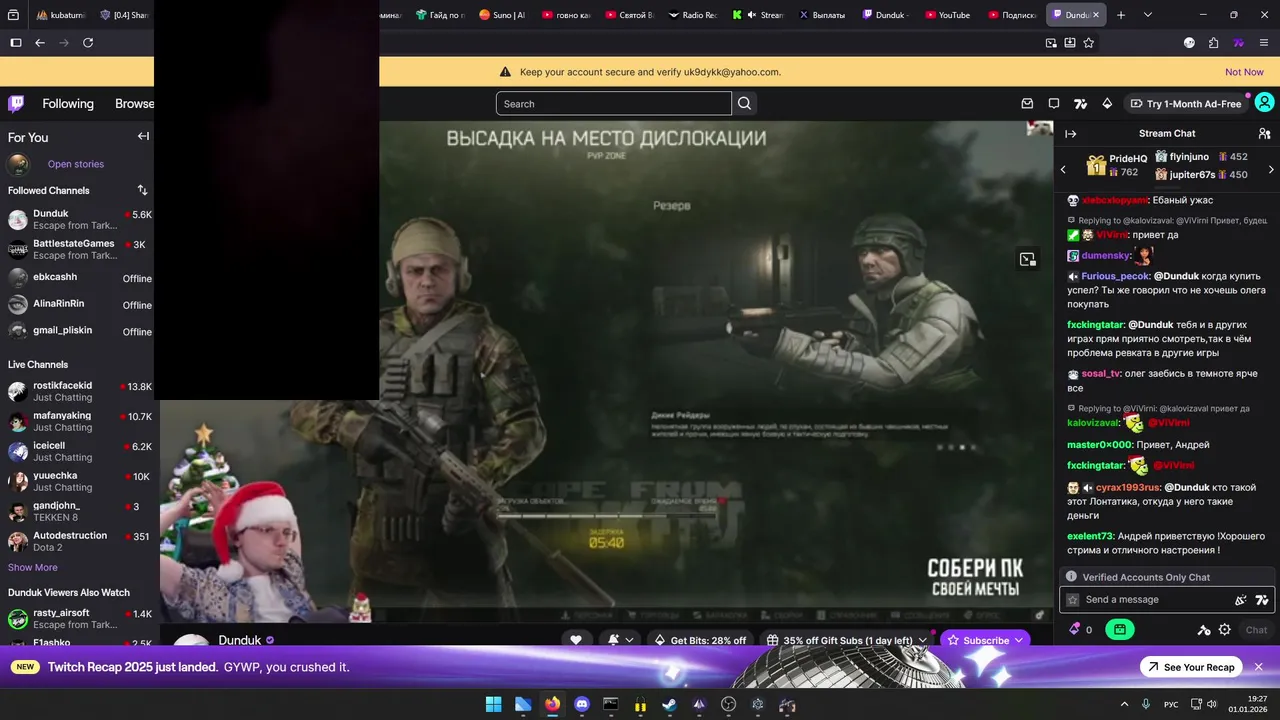Click PrideHQ top gifter entry
The width and height of the screenshot is (1280, 720).
pos(1117,165)
